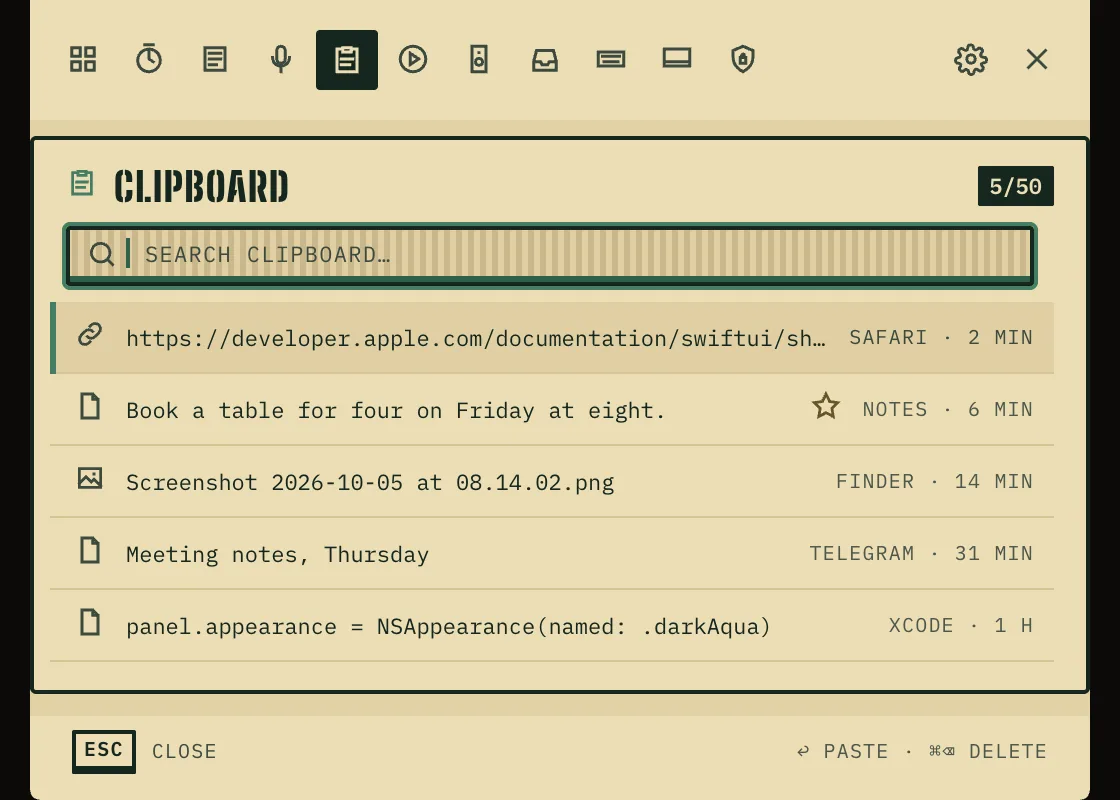Select 'Book a table for four' entry
This screenshot has height=800, width=1120.
pyautogui.click(x=552, y=410)
